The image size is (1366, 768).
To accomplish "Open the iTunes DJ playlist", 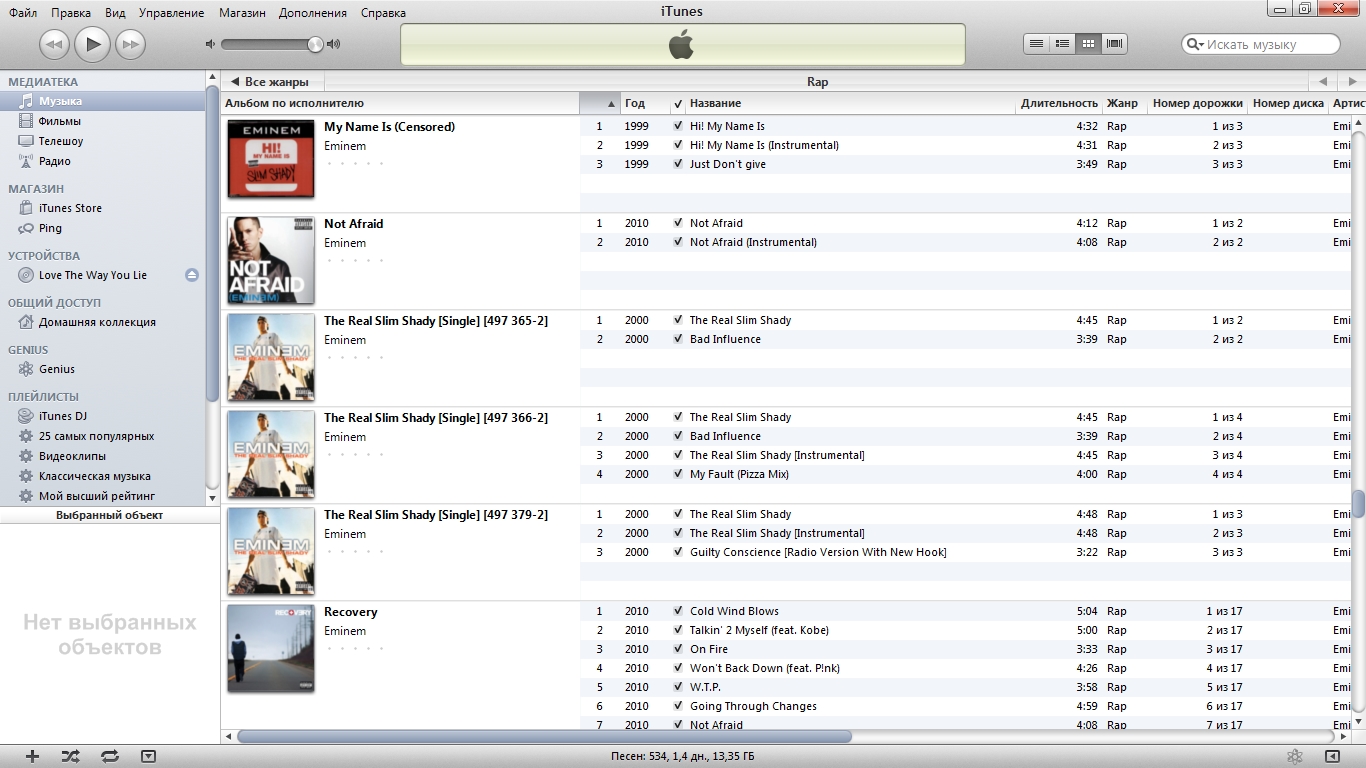I will pos(103,416).
